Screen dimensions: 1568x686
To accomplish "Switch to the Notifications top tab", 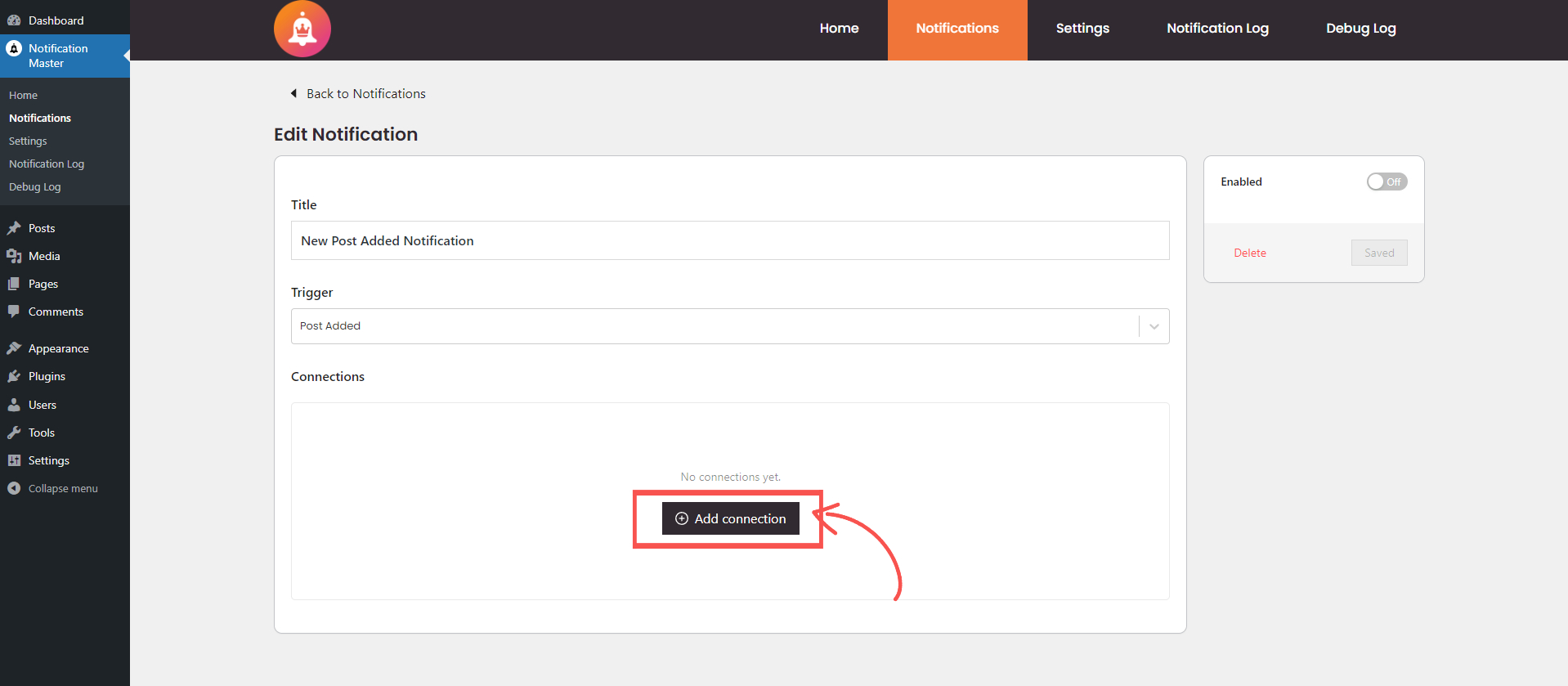I will point(957,29).
